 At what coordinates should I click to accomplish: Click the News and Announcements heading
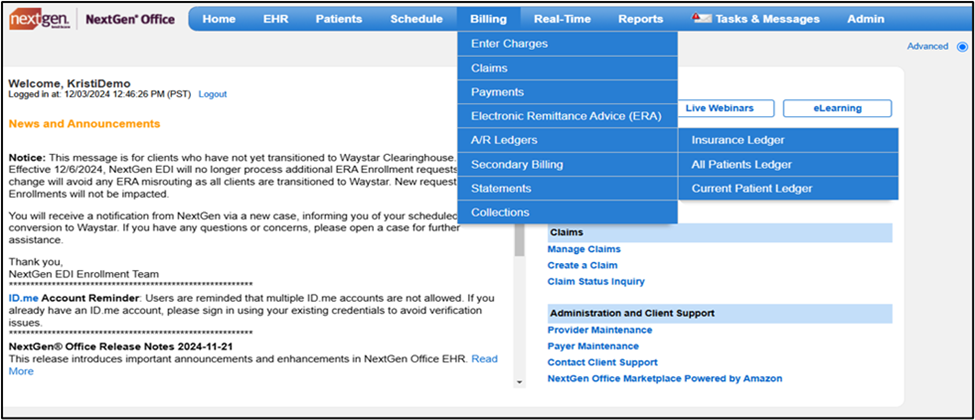coord(85,124)
